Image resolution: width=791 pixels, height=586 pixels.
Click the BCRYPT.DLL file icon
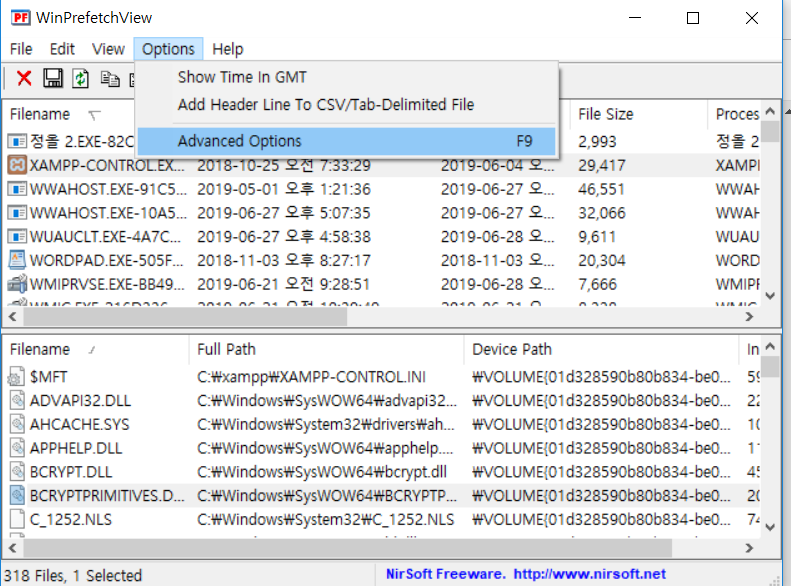tap(17, 472)
